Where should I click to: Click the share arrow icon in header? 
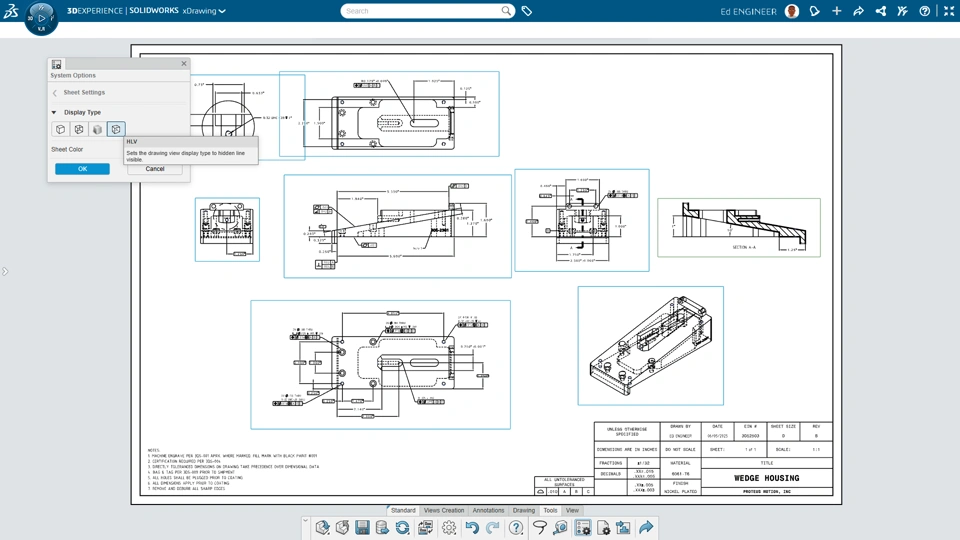[858, 11]
